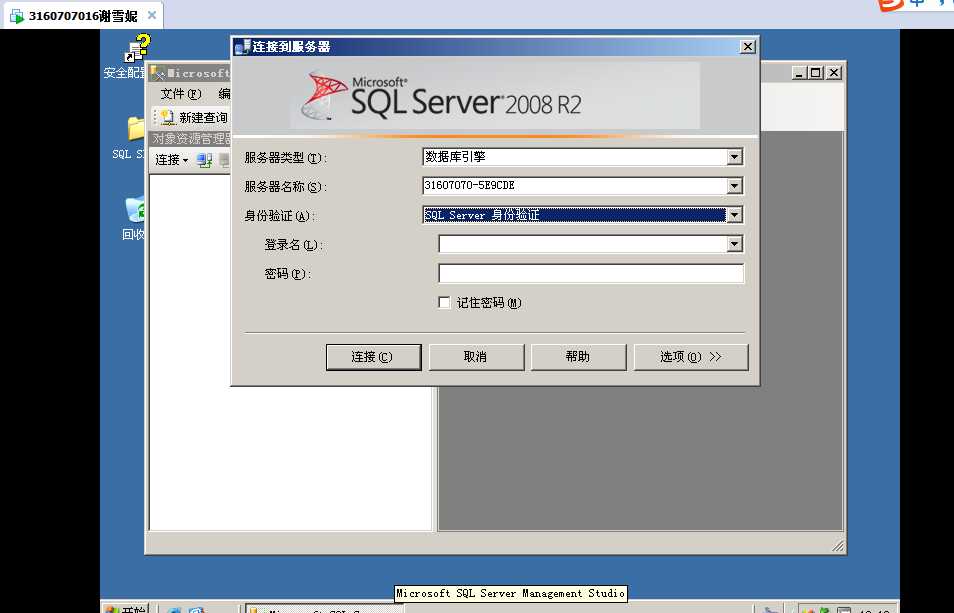Click the 3160707016谢雪妮 tab
This screenshot has width=954, height=613.
click(83, 16)
